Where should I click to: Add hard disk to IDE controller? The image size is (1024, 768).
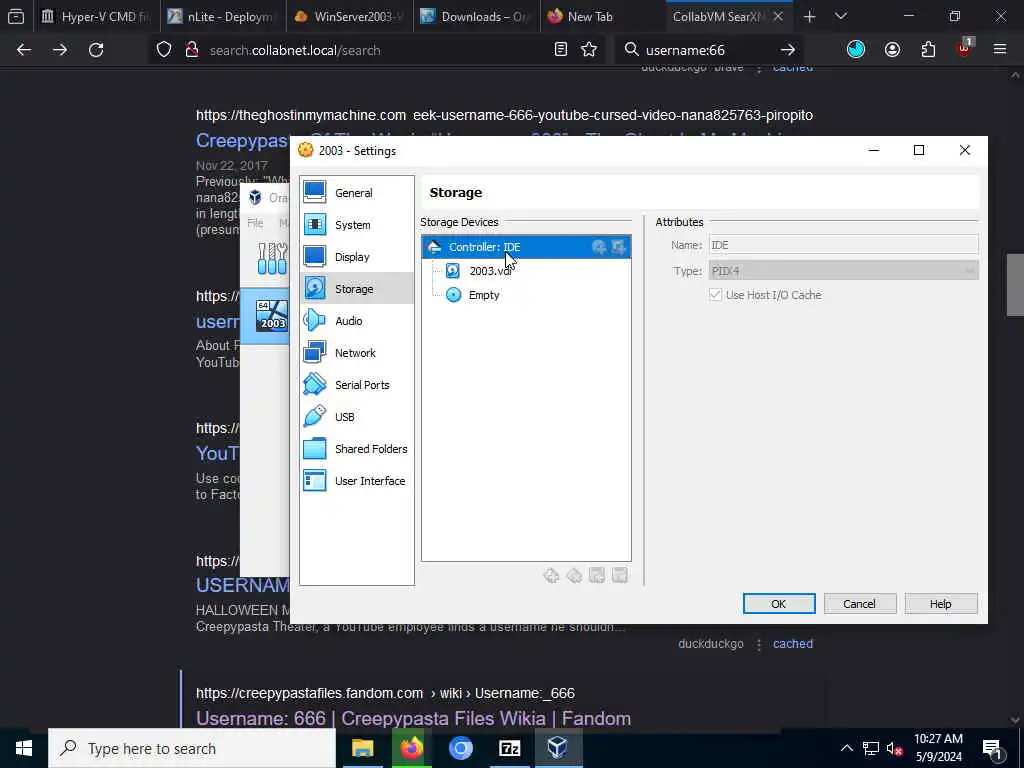(x=618, y=247)
